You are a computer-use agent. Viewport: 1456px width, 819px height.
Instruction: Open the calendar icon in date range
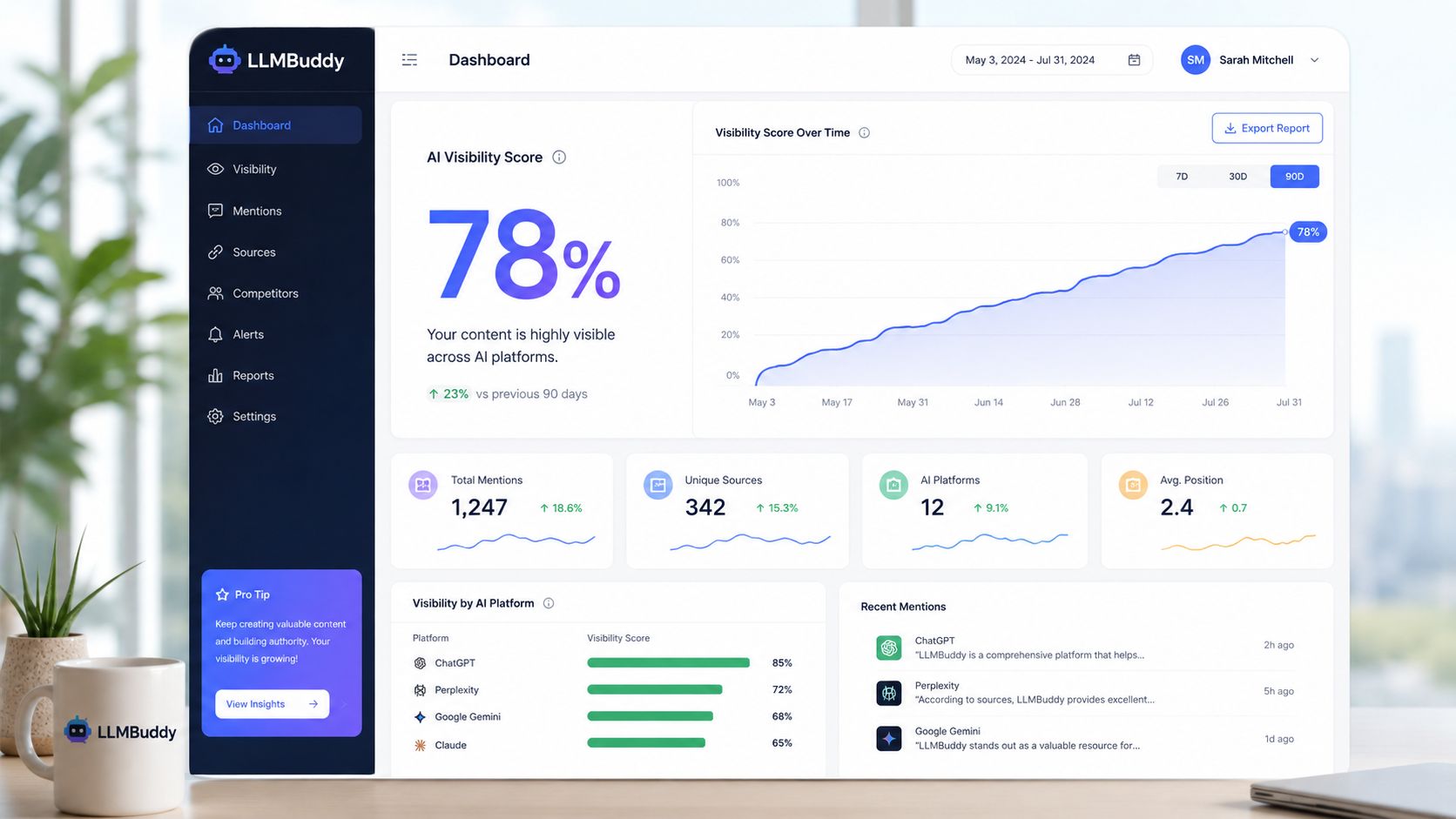point(1134,60)
